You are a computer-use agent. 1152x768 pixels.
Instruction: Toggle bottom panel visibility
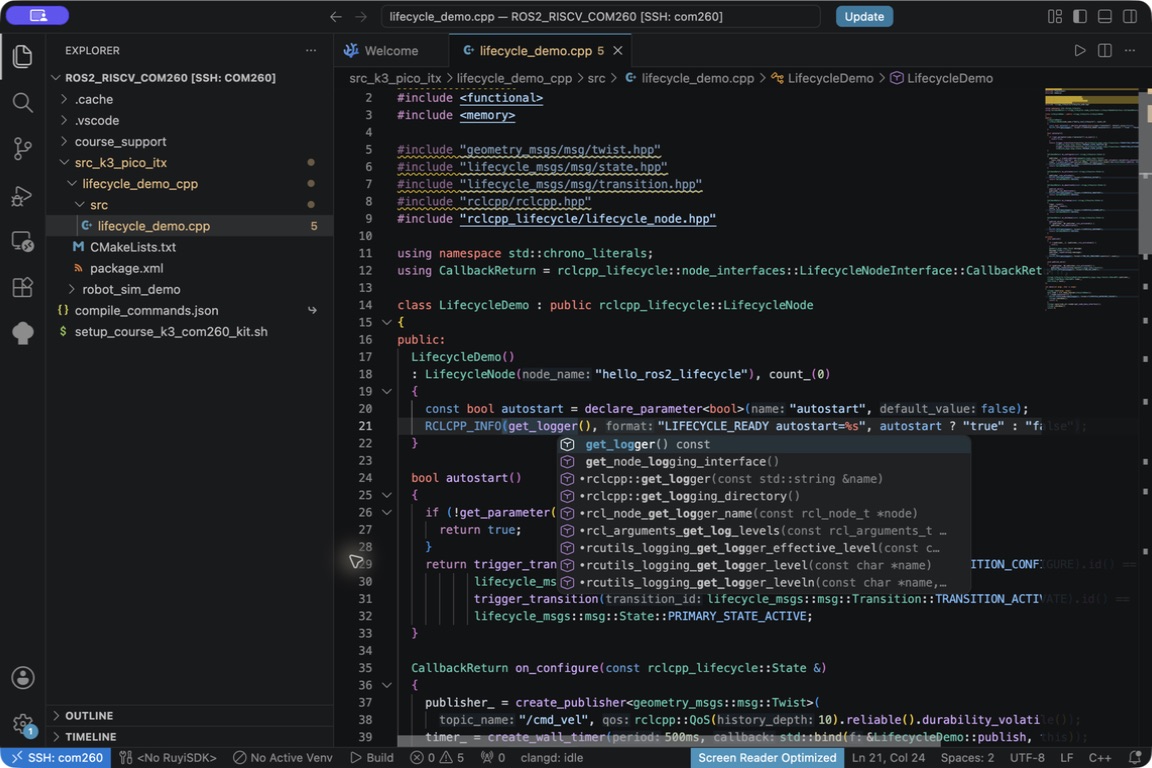click(x=1105, y=16)
